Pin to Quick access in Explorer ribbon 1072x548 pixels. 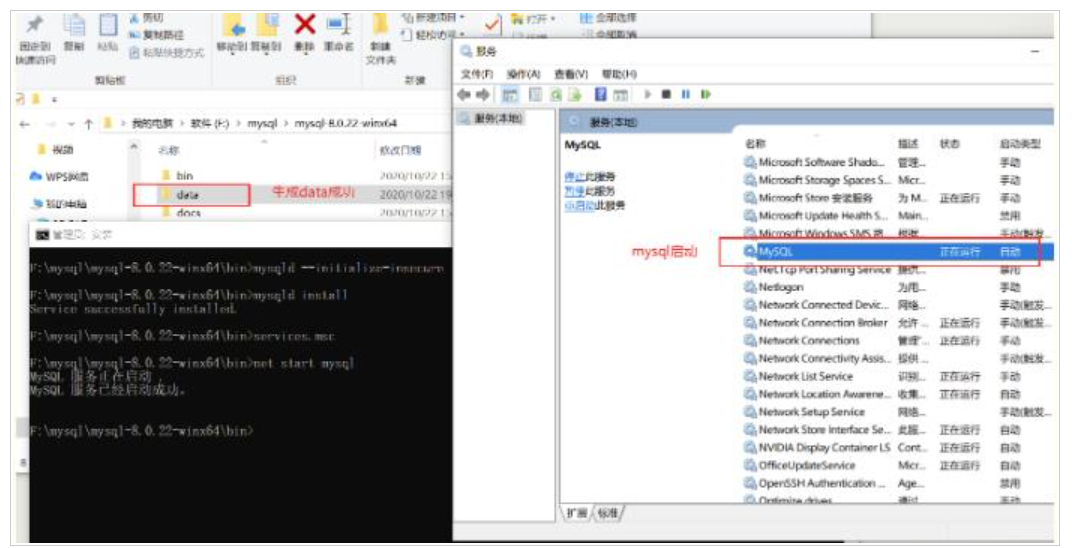coord(36,40)
